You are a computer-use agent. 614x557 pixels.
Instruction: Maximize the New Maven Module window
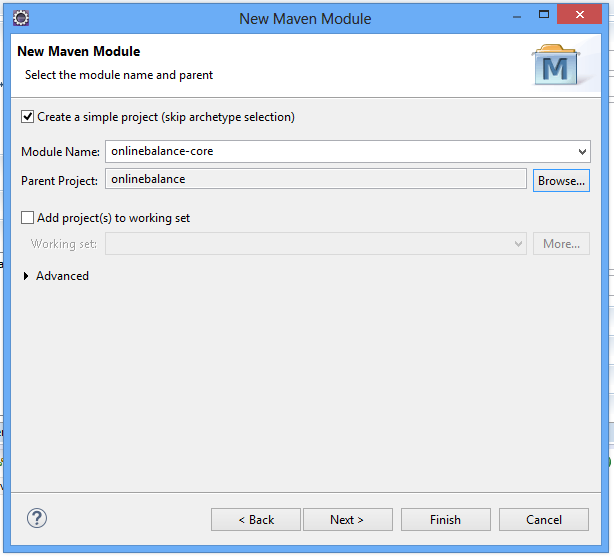(544, 15)
